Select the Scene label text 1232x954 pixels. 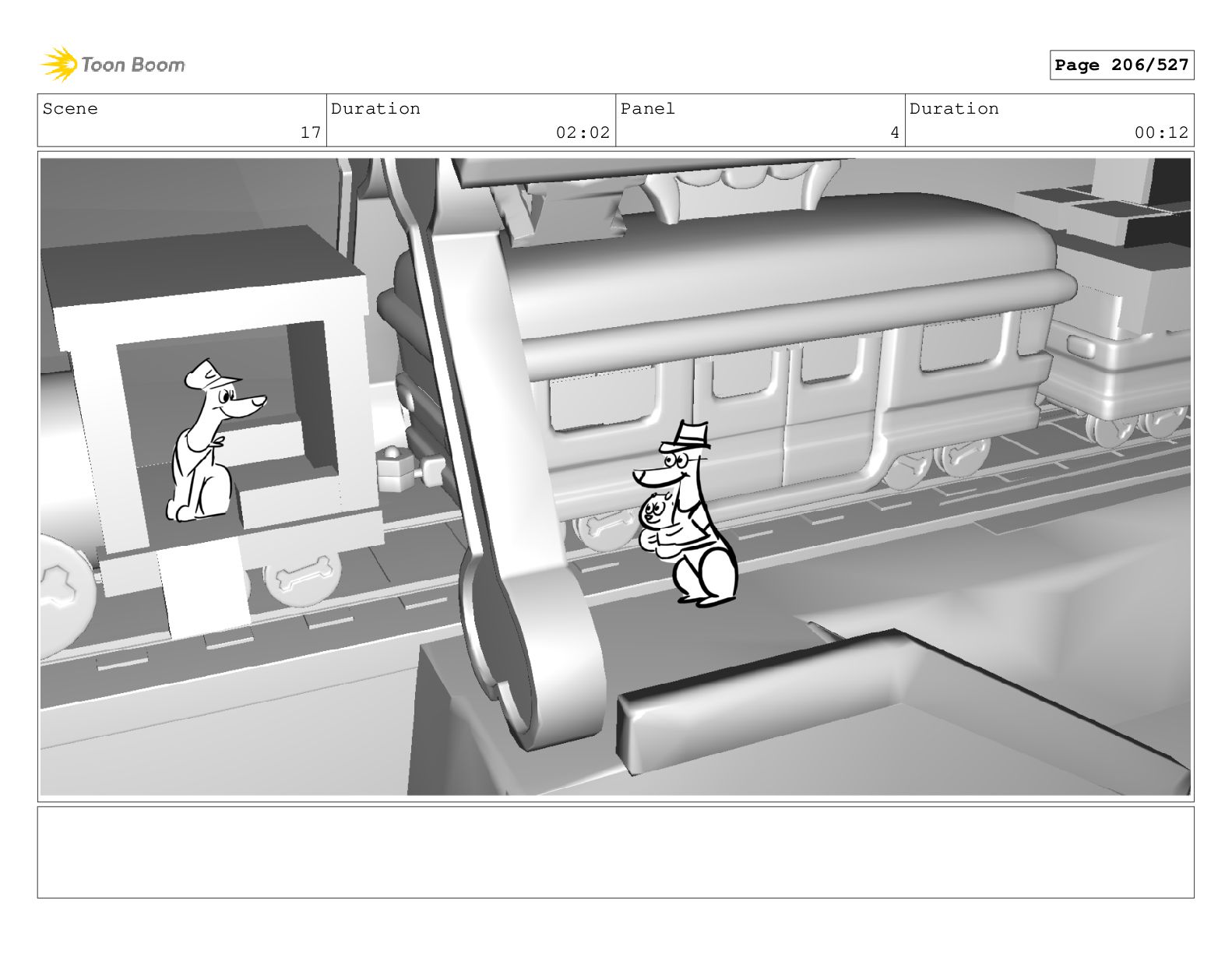pos(70,109)
